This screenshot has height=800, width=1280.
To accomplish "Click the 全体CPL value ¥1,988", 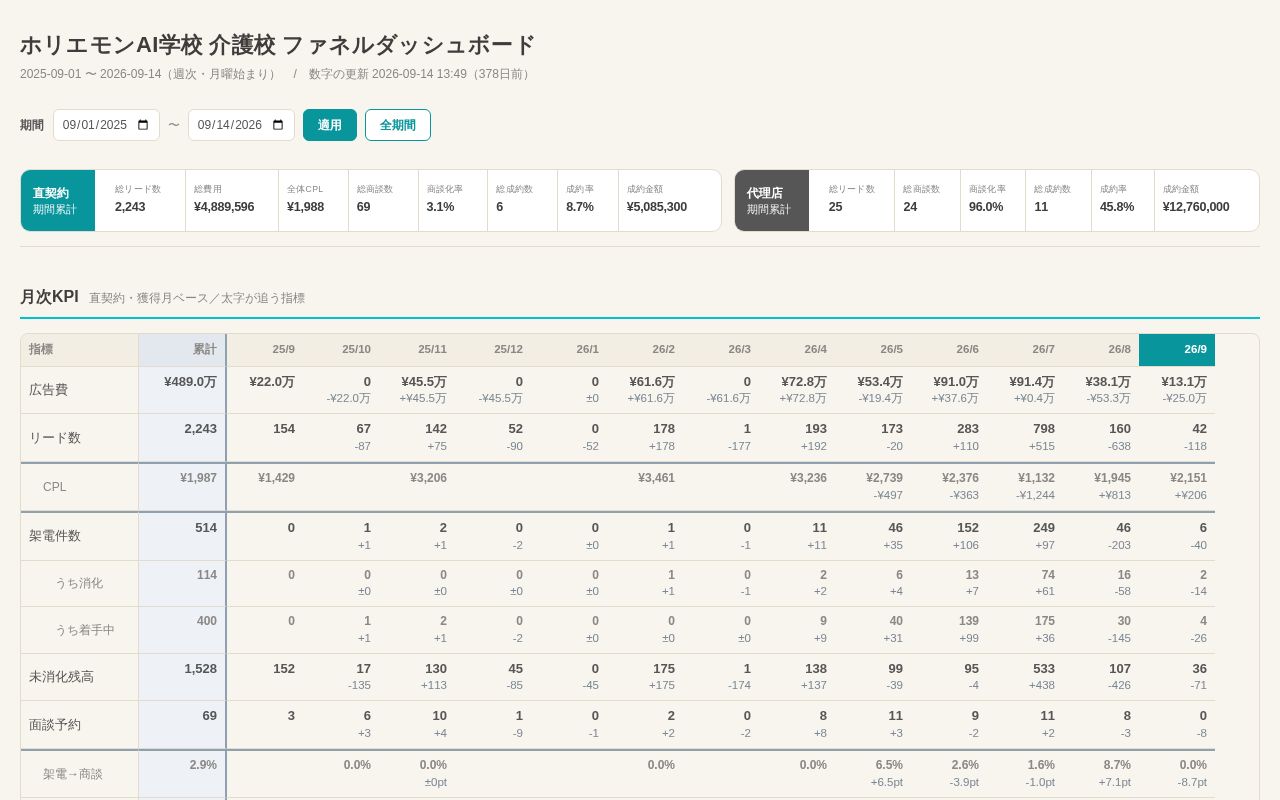I will (x=305, y=207).
